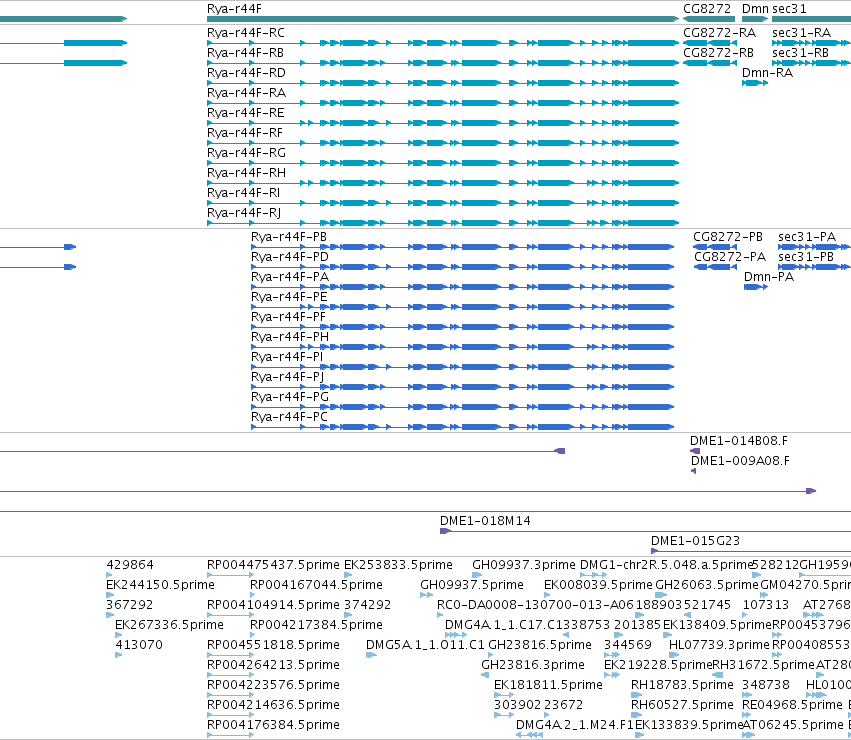Select EST RP004176384.5prime

(x=273, y=726)
